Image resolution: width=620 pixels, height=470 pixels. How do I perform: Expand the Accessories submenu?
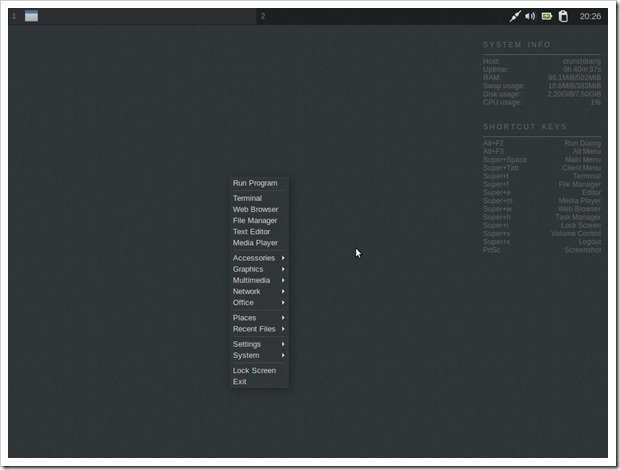259,258
